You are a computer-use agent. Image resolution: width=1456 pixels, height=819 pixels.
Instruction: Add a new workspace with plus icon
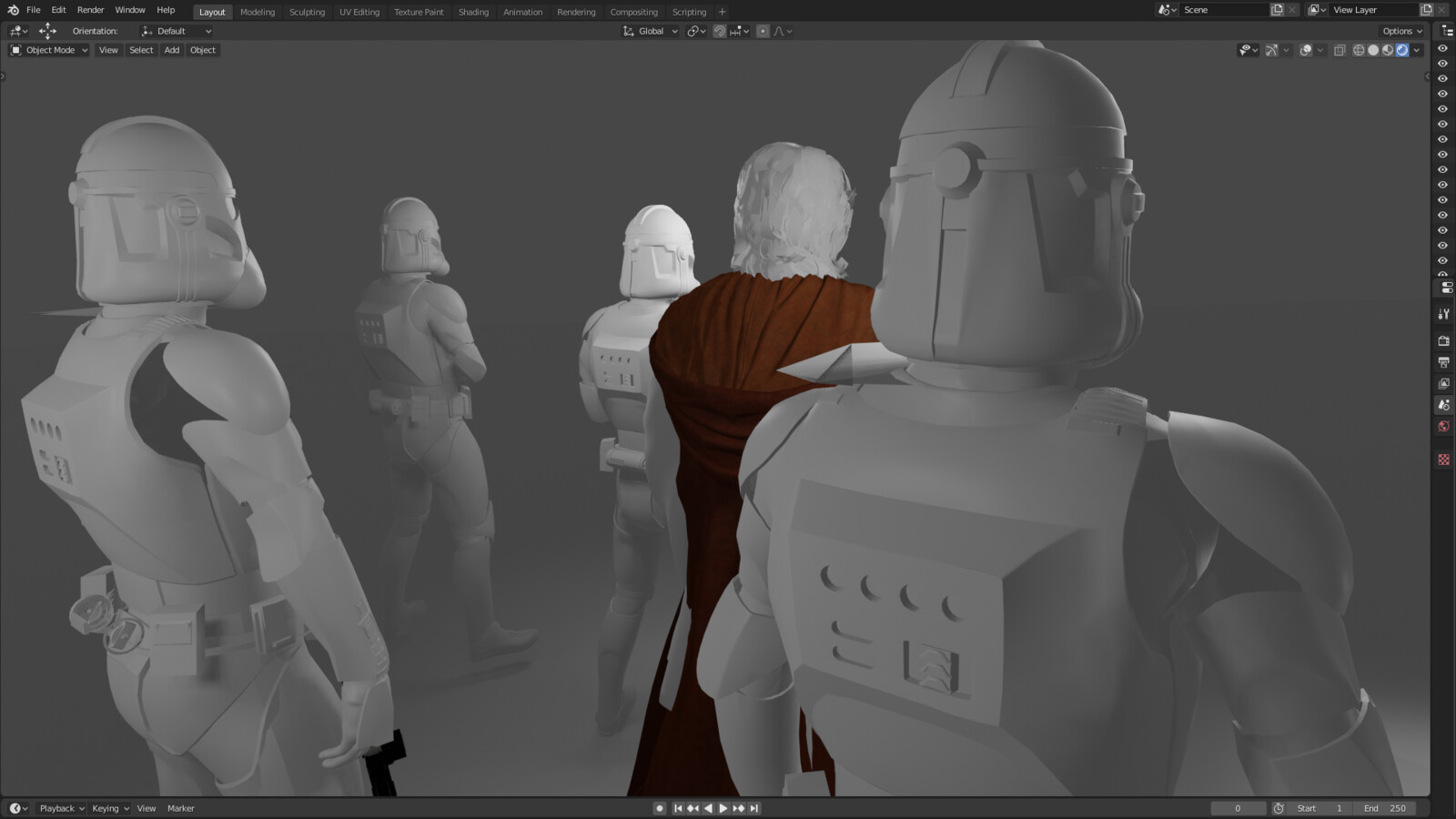click(x=723, y=12)
